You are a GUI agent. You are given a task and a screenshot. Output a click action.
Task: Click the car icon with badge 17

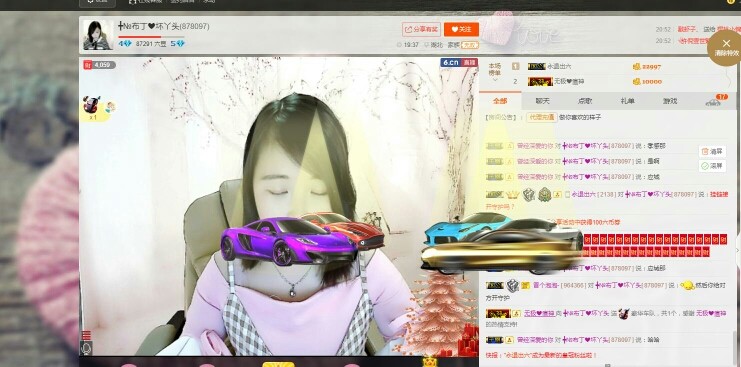pyautogui.click(x=713, y=101)
